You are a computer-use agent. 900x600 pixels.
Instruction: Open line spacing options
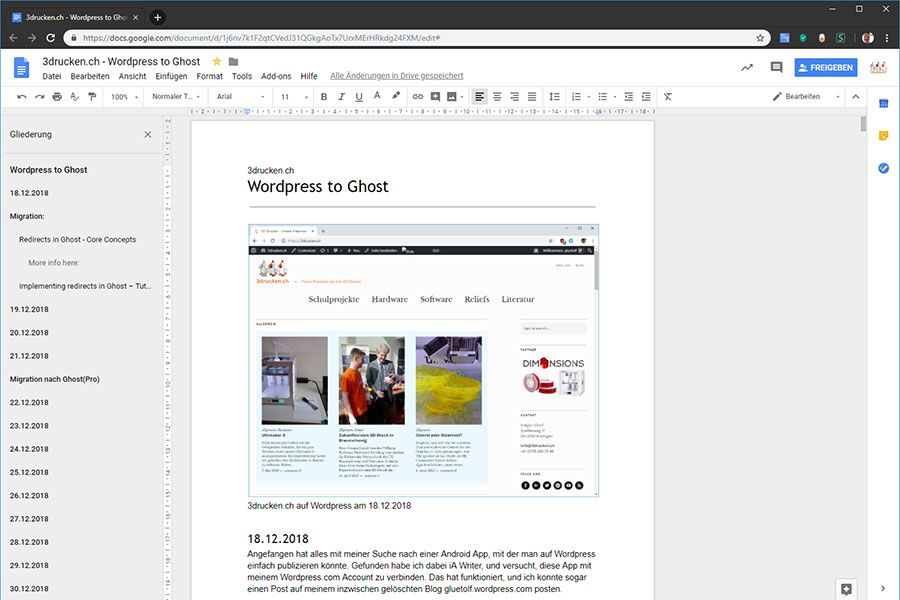tap(554, 96)
